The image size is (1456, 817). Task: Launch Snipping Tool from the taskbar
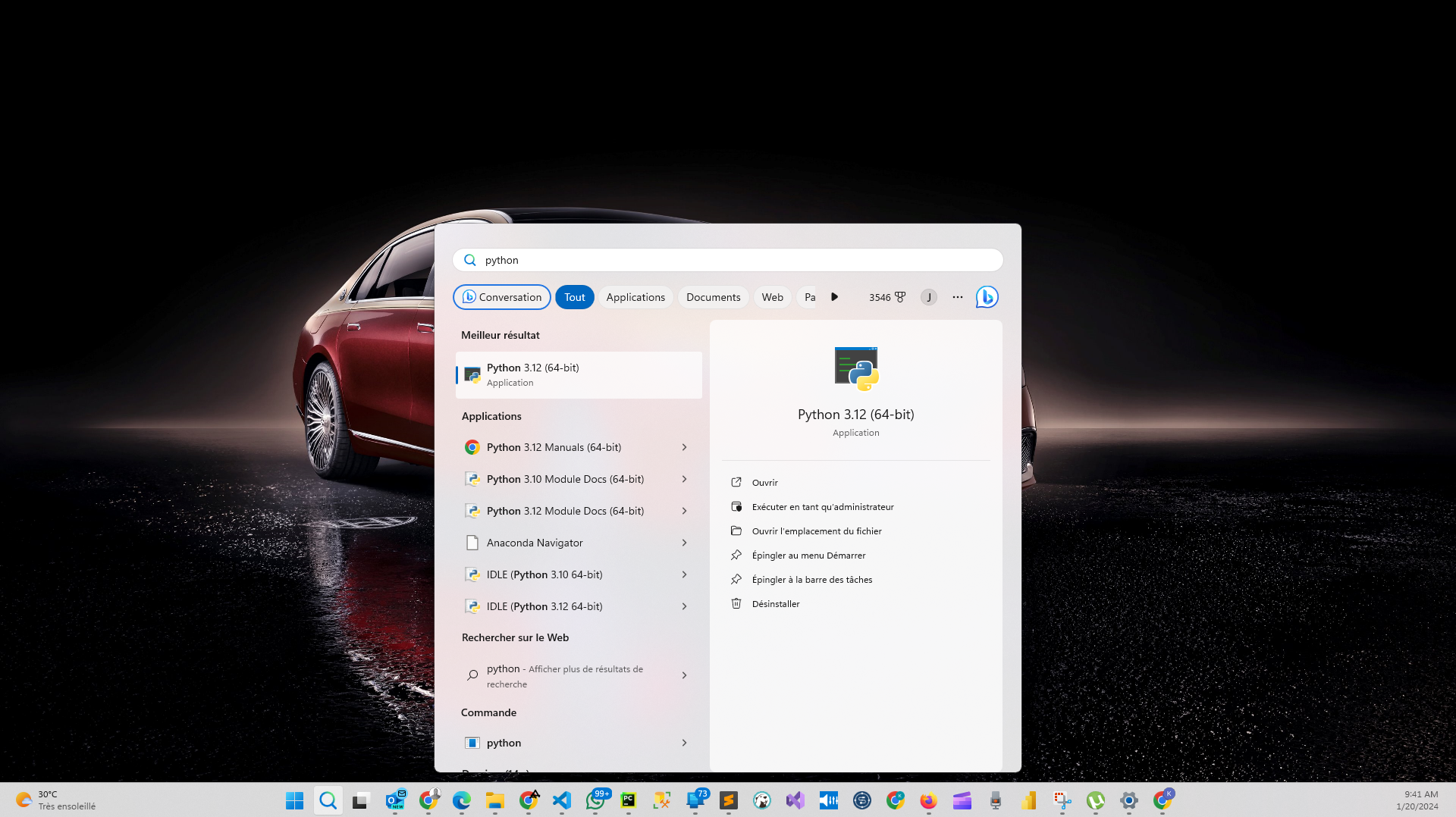(x=1062, y=800)
